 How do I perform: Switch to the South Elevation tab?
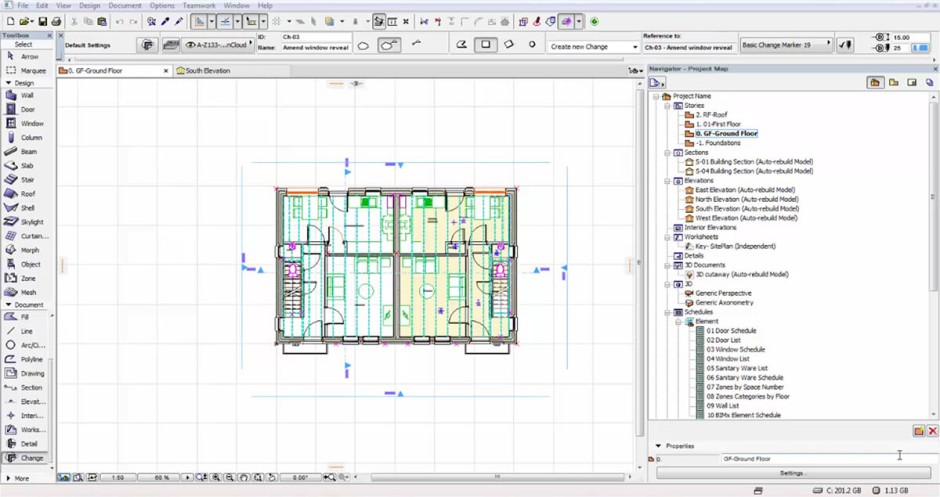(x=206, y=71)
